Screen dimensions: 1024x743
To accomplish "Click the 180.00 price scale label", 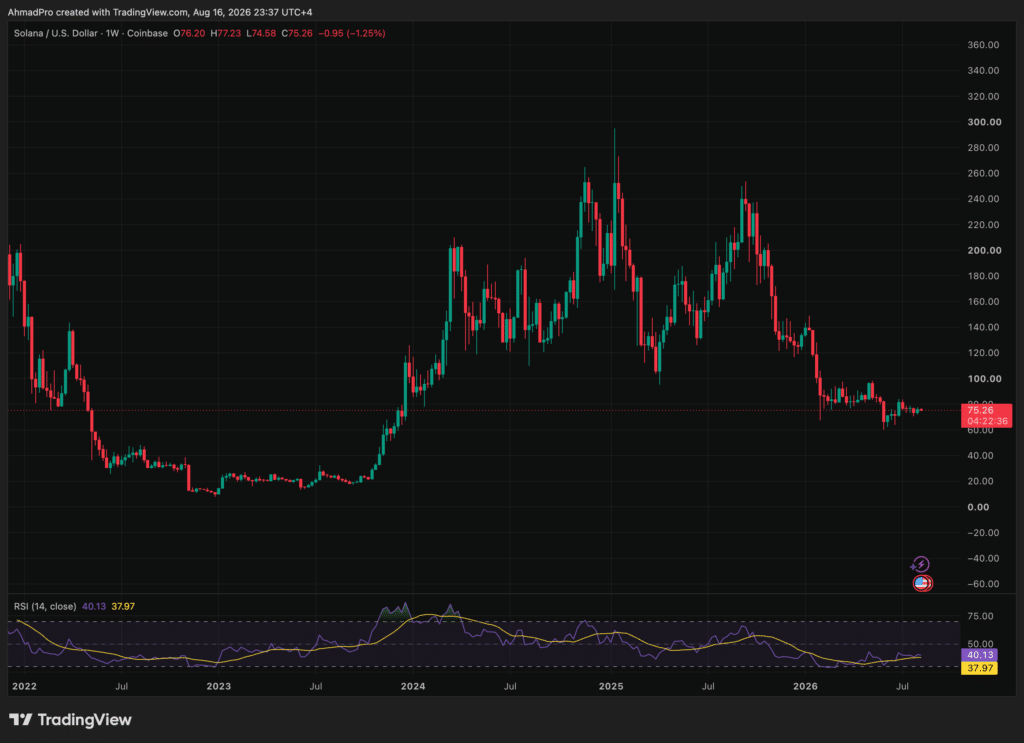I will 984,276.
